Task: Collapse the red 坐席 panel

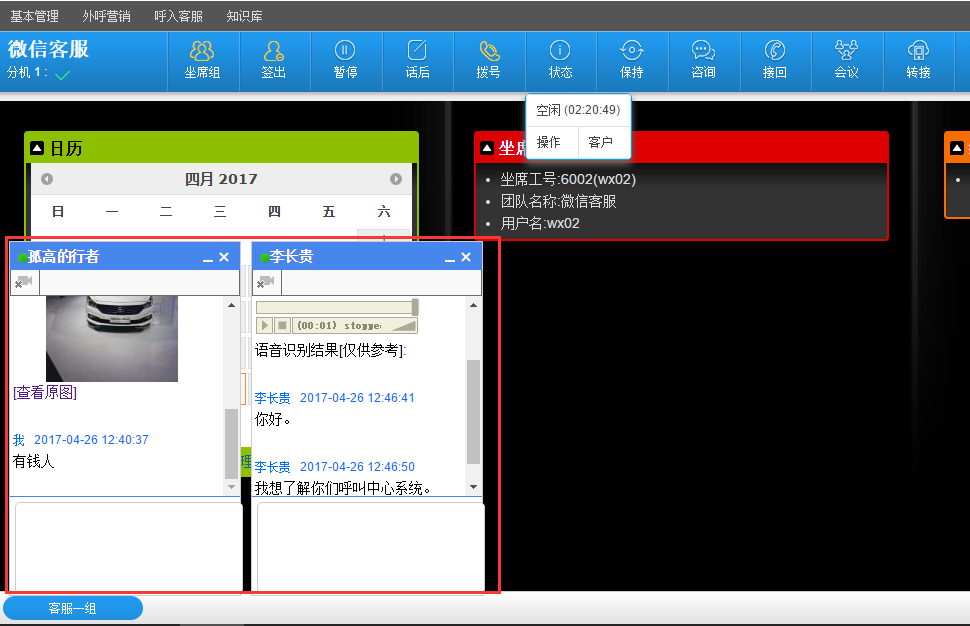Action: [487, 148]
